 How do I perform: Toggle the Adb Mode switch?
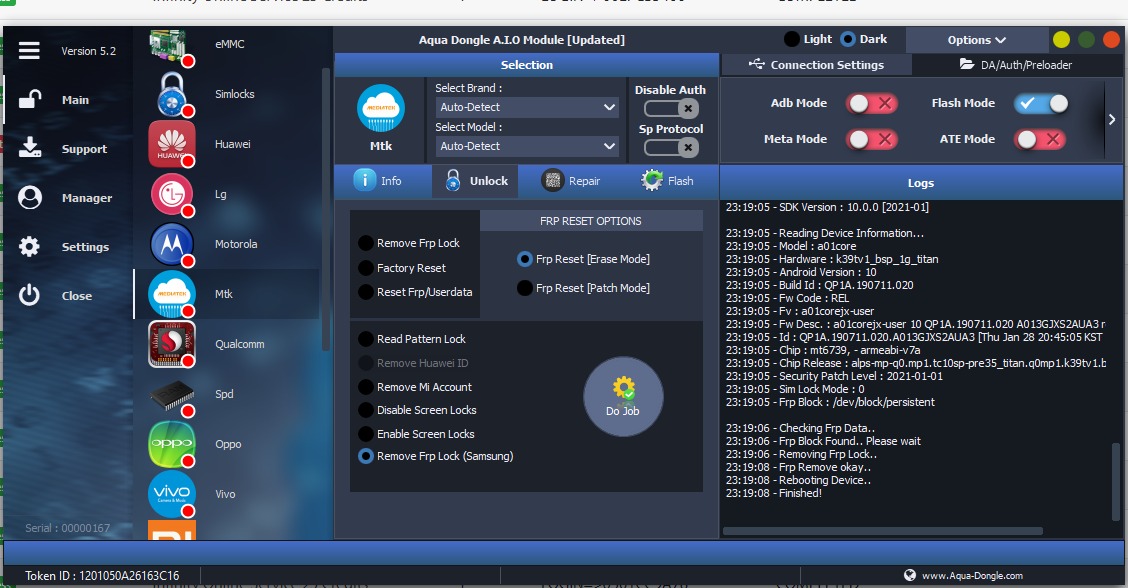point(871,103)
